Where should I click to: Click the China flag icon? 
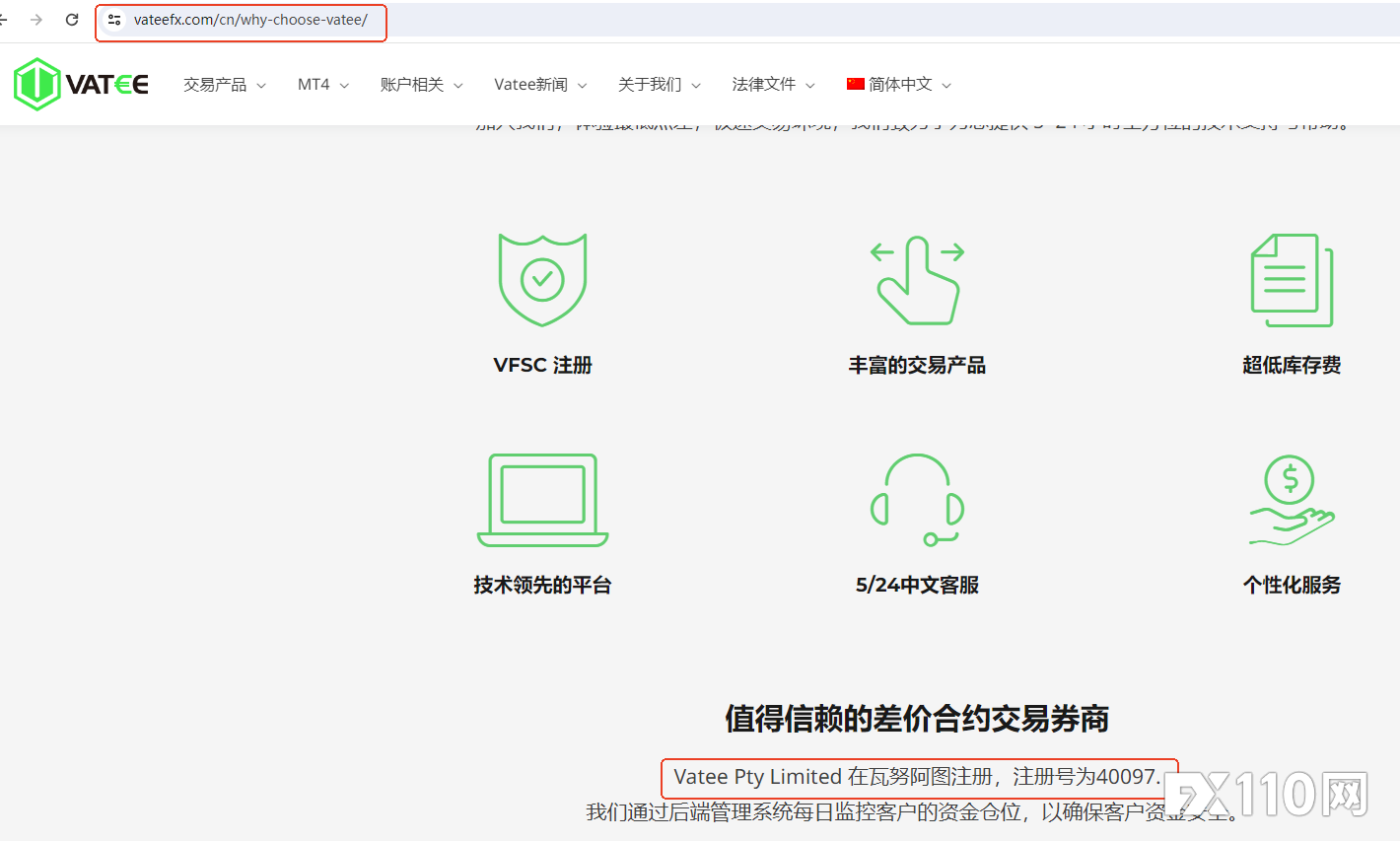click(856, 84)
